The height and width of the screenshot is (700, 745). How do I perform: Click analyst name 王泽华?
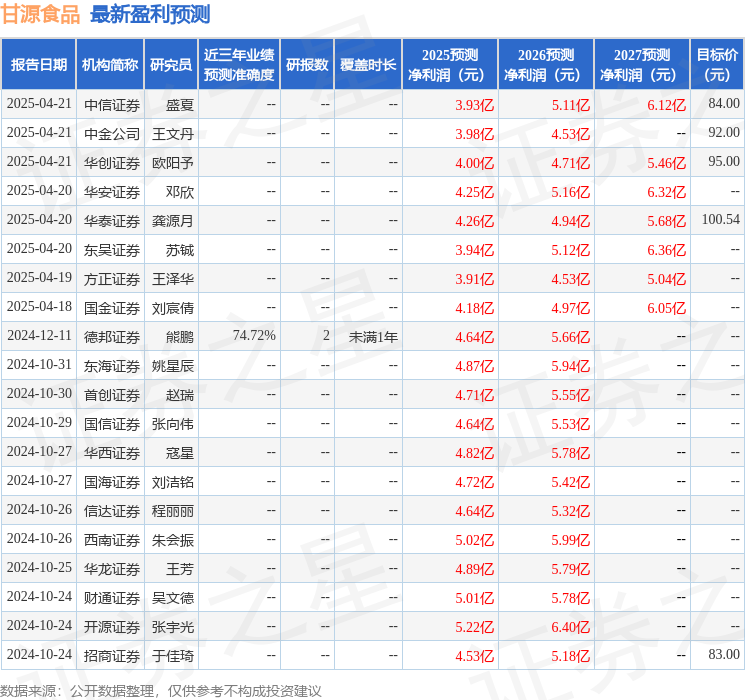click(x=172, y=279)
